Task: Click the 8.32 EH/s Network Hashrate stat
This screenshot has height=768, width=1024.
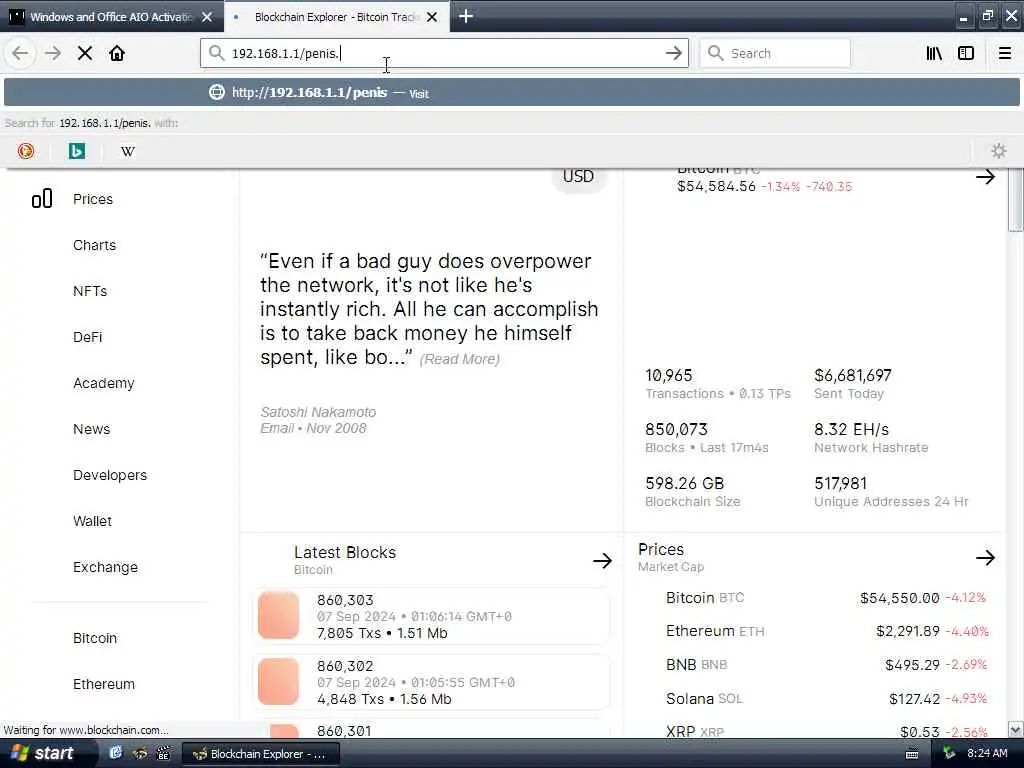Action: (871, 438)
